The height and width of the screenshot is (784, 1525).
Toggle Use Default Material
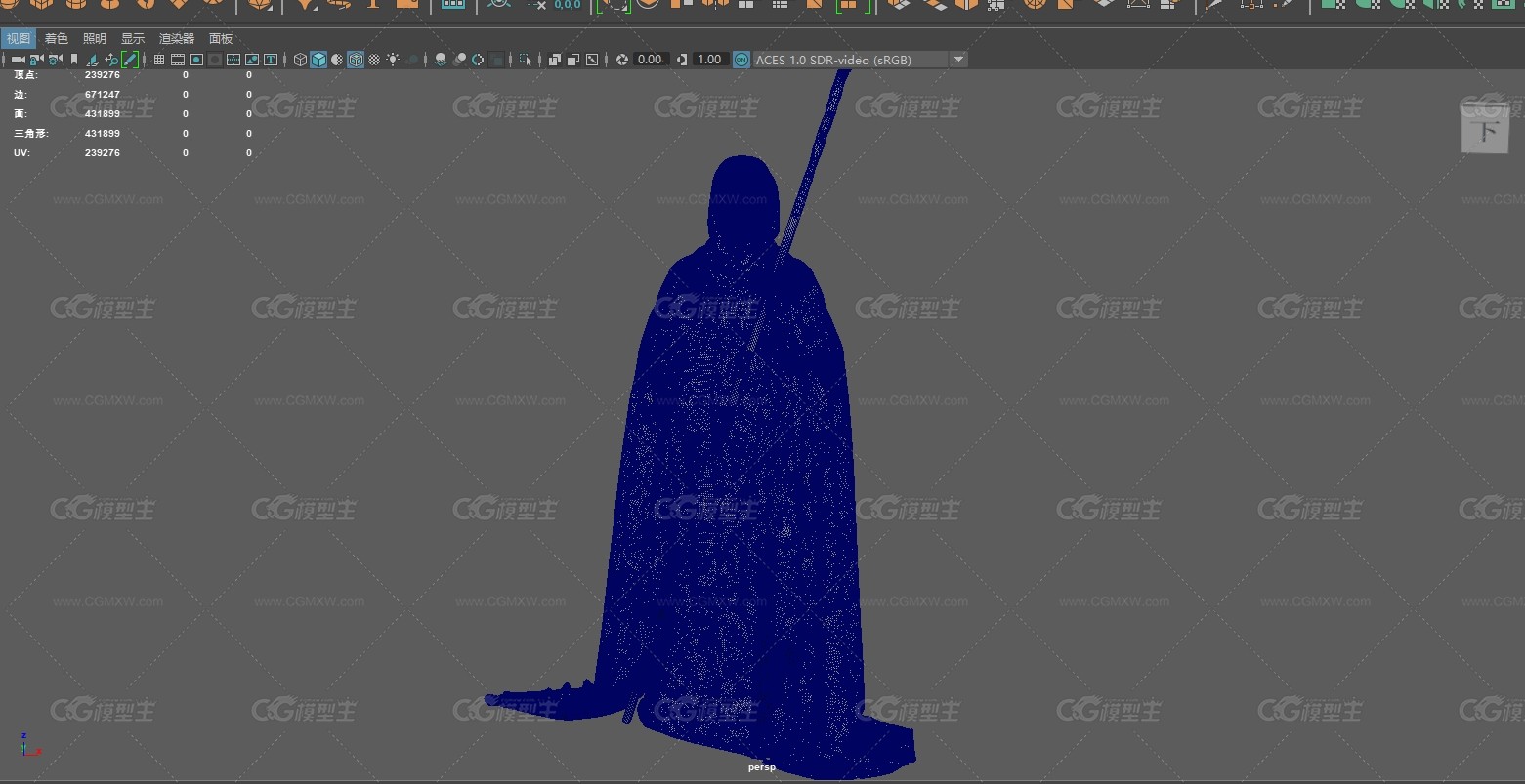[337, 60]
